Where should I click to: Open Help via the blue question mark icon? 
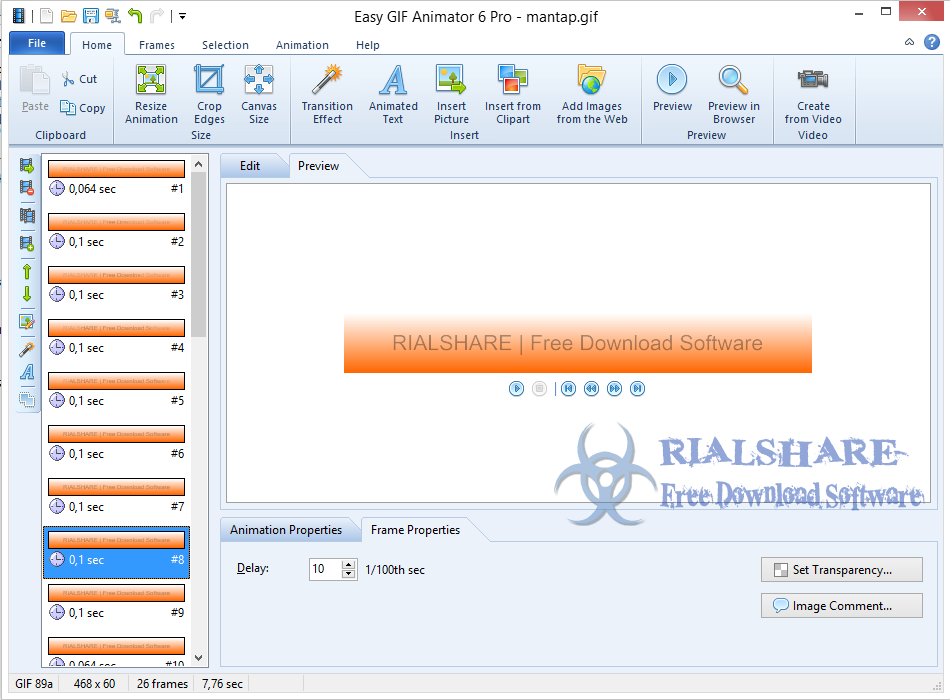tap(932, 42)
